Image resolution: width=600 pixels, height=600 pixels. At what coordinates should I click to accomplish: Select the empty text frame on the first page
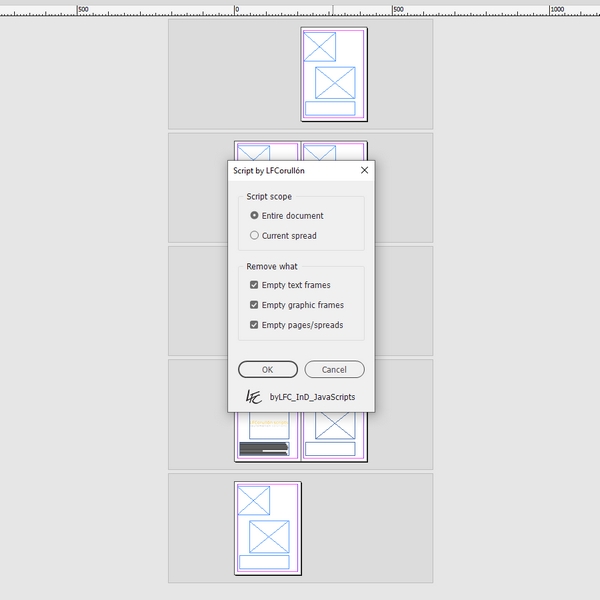point(330,108)
